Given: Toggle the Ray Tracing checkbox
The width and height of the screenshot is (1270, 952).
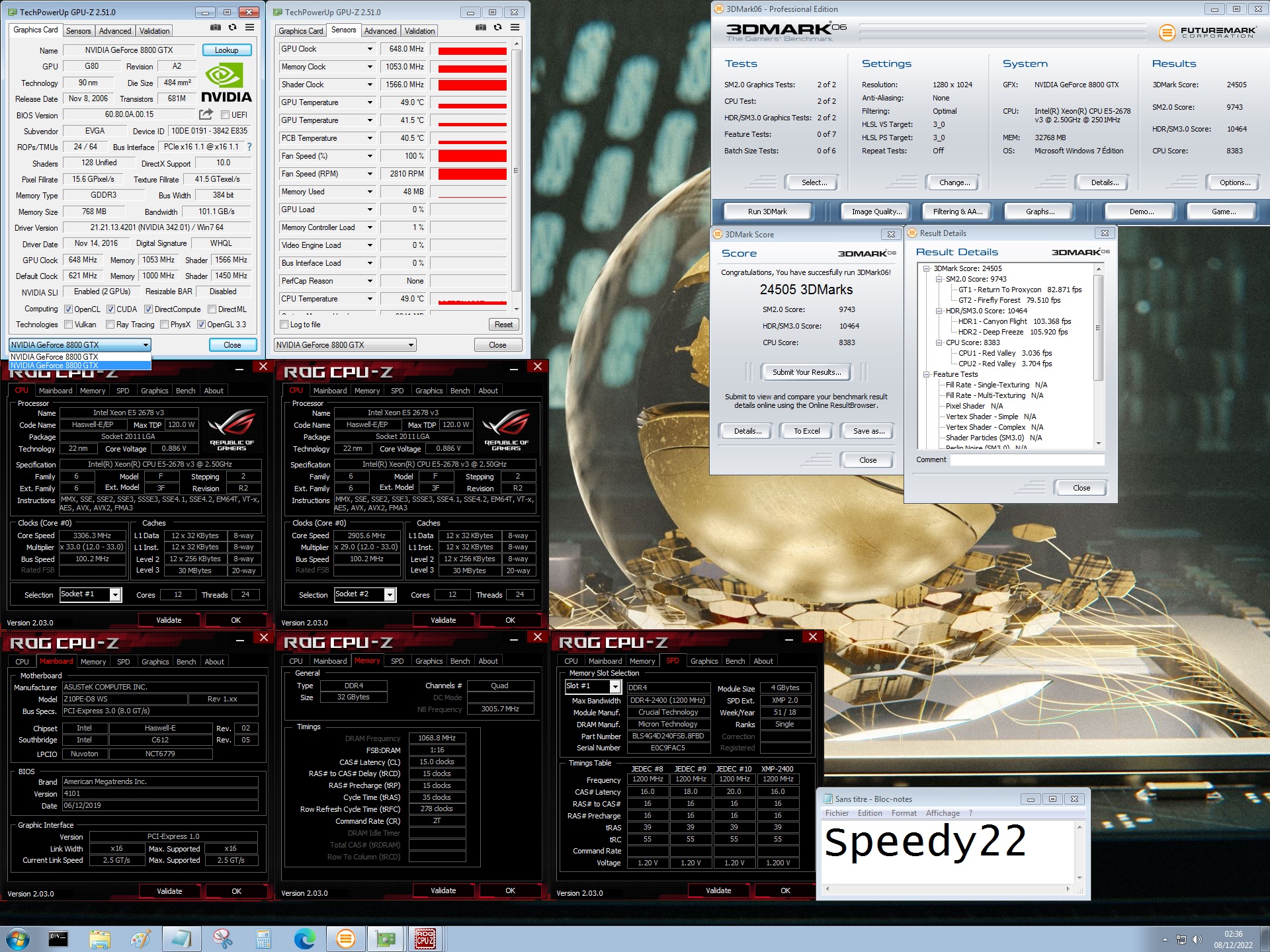Looking at the screenshot, I should click(x=110, y=325).
